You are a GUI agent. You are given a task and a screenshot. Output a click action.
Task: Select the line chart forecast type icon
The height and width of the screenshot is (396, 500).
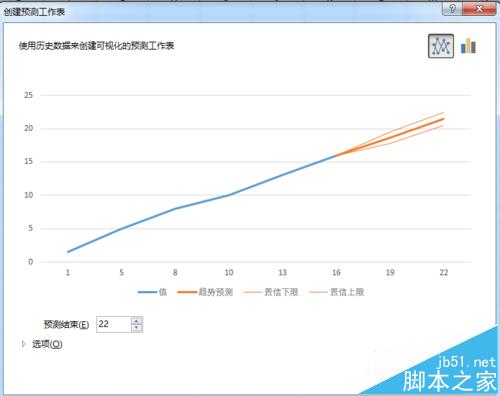[x=441, y=46]
